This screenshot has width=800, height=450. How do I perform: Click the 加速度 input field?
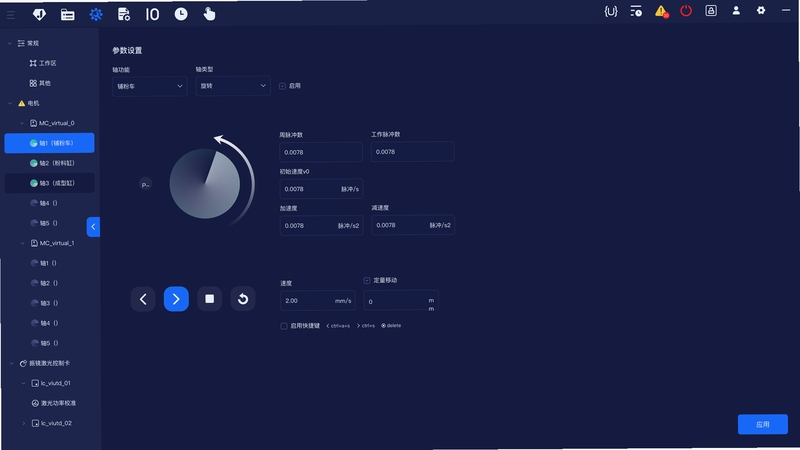click(321, 226)
